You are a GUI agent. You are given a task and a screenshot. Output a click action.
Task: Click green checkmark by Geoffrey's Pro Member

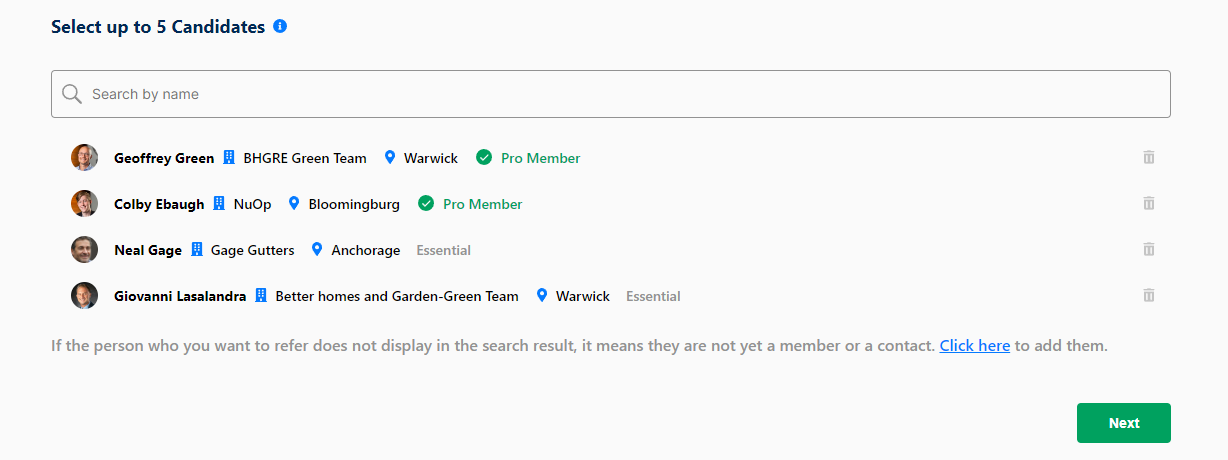[x=484, y=158]
